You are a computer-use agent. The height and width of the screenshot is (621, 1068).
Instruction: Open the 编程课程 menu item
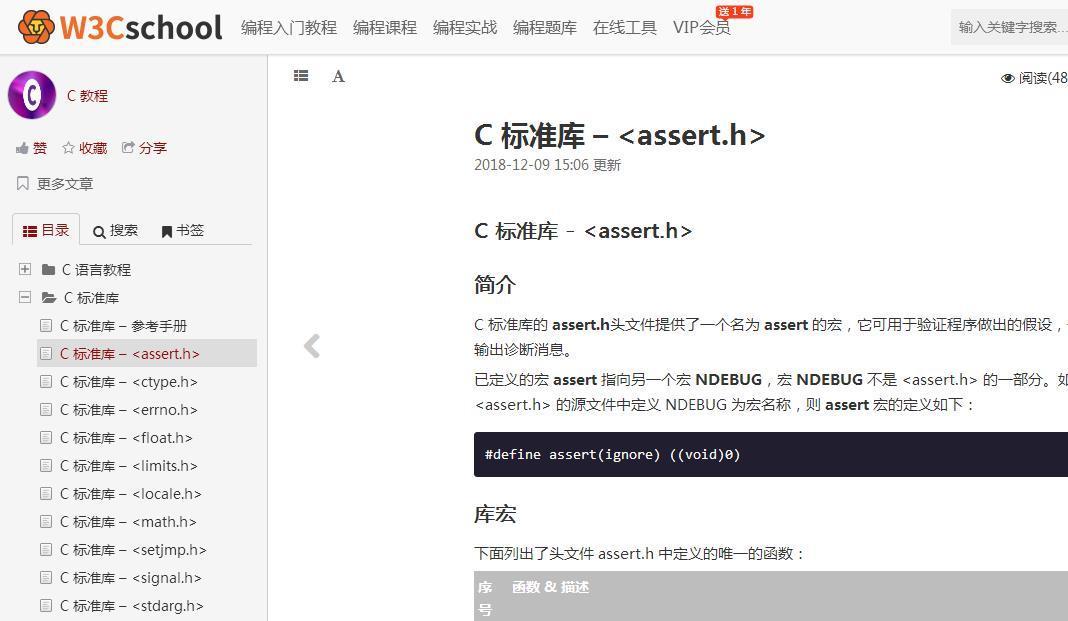tap(385, 28)
